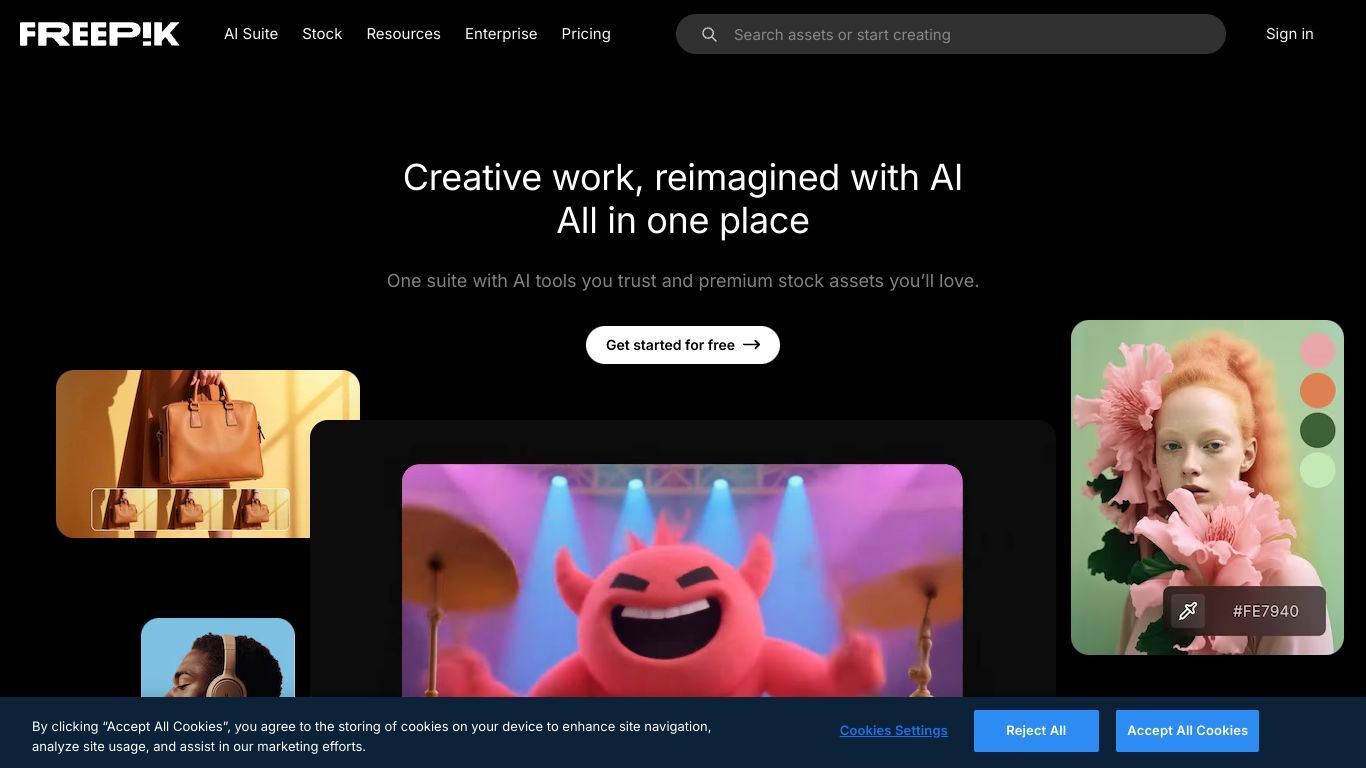Click the eyedropper color picker icon
The width and height of the screenshot is (1366, 768).
(x=1188, y=611)
